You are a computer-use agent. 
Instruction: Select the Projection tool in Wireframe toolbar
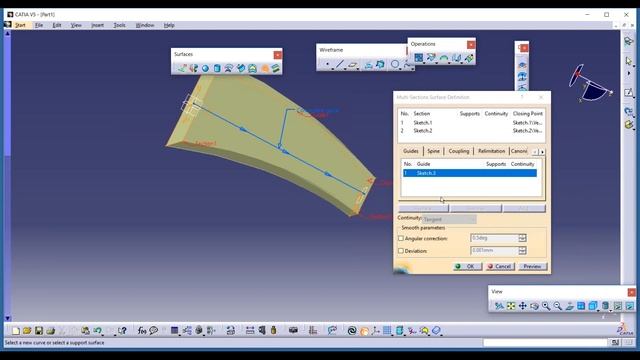coord(368,64)
